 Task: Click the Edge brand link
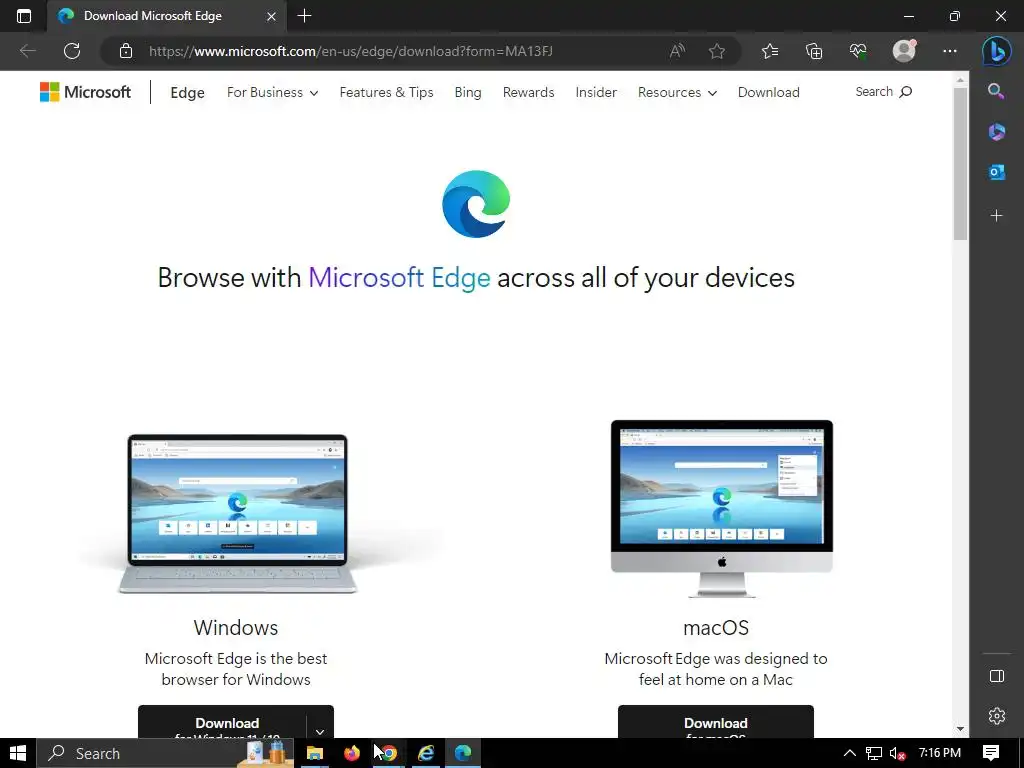pos(187,93)
